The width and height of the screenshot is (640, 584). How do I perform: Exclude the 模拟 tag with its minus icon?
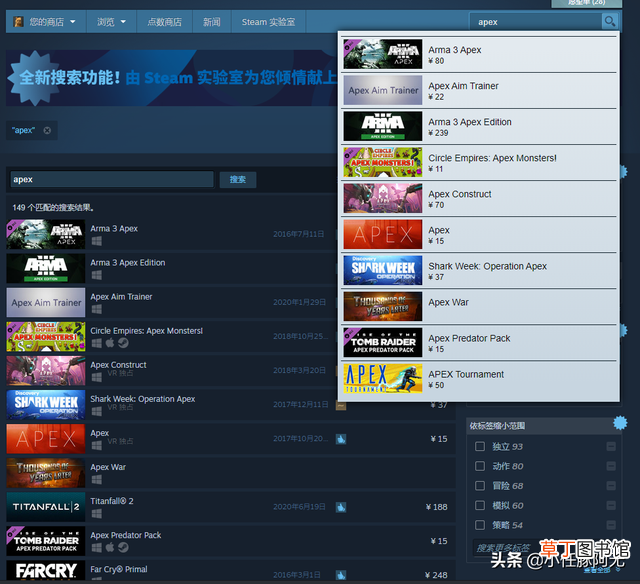pos(611,505)
